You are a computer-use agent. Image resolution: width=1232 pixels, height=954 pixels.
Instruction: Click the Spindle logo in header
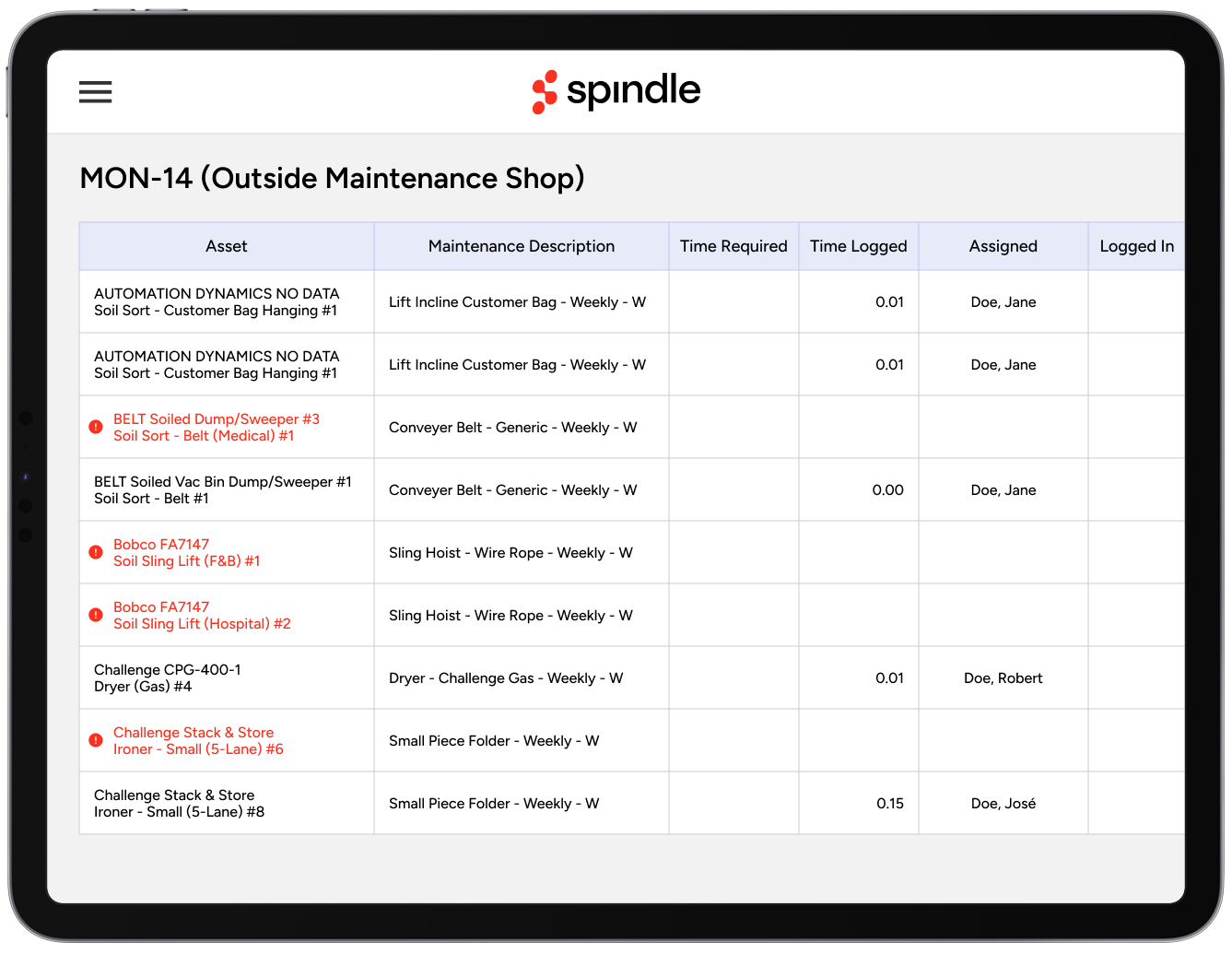coord(616,91)
